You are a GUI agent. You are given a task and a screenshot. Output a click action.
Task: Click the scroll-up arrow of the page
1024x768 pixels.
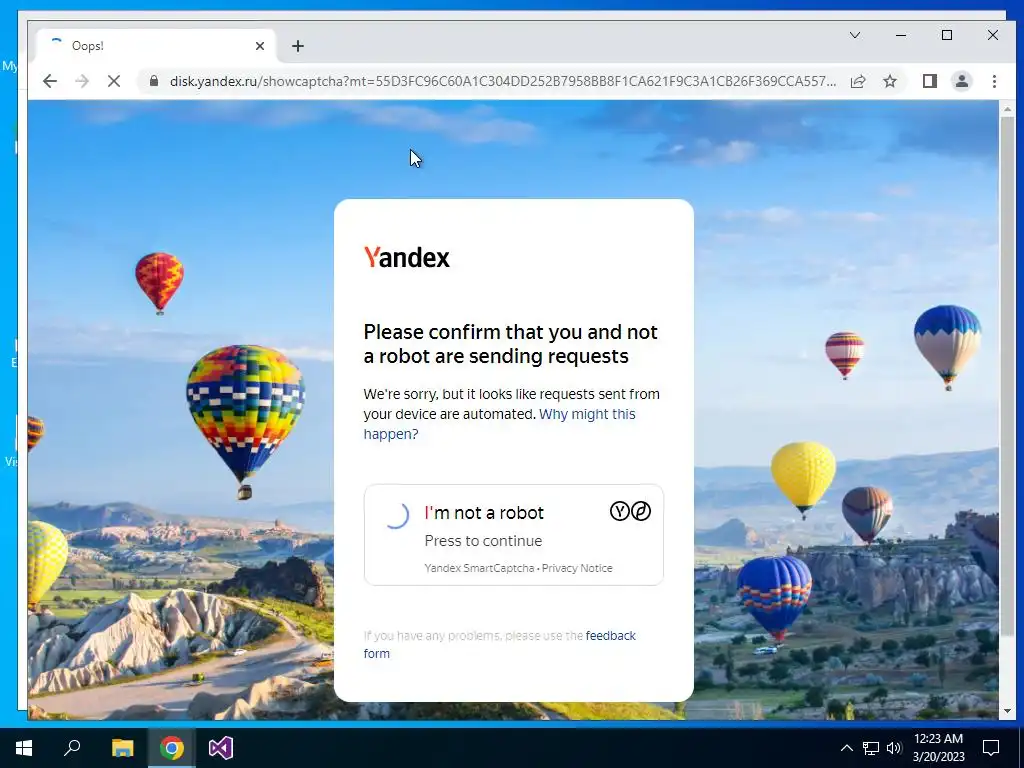(x=1007, y=109)
